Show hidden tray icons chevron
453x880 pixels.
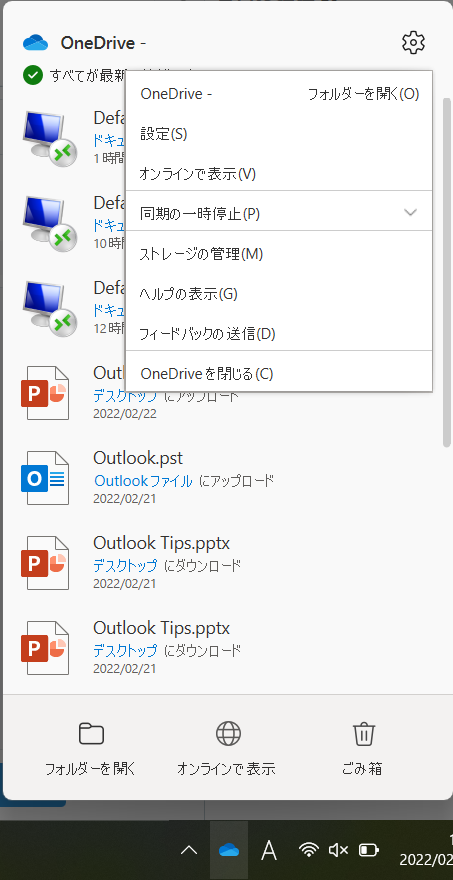click(189, 851)
